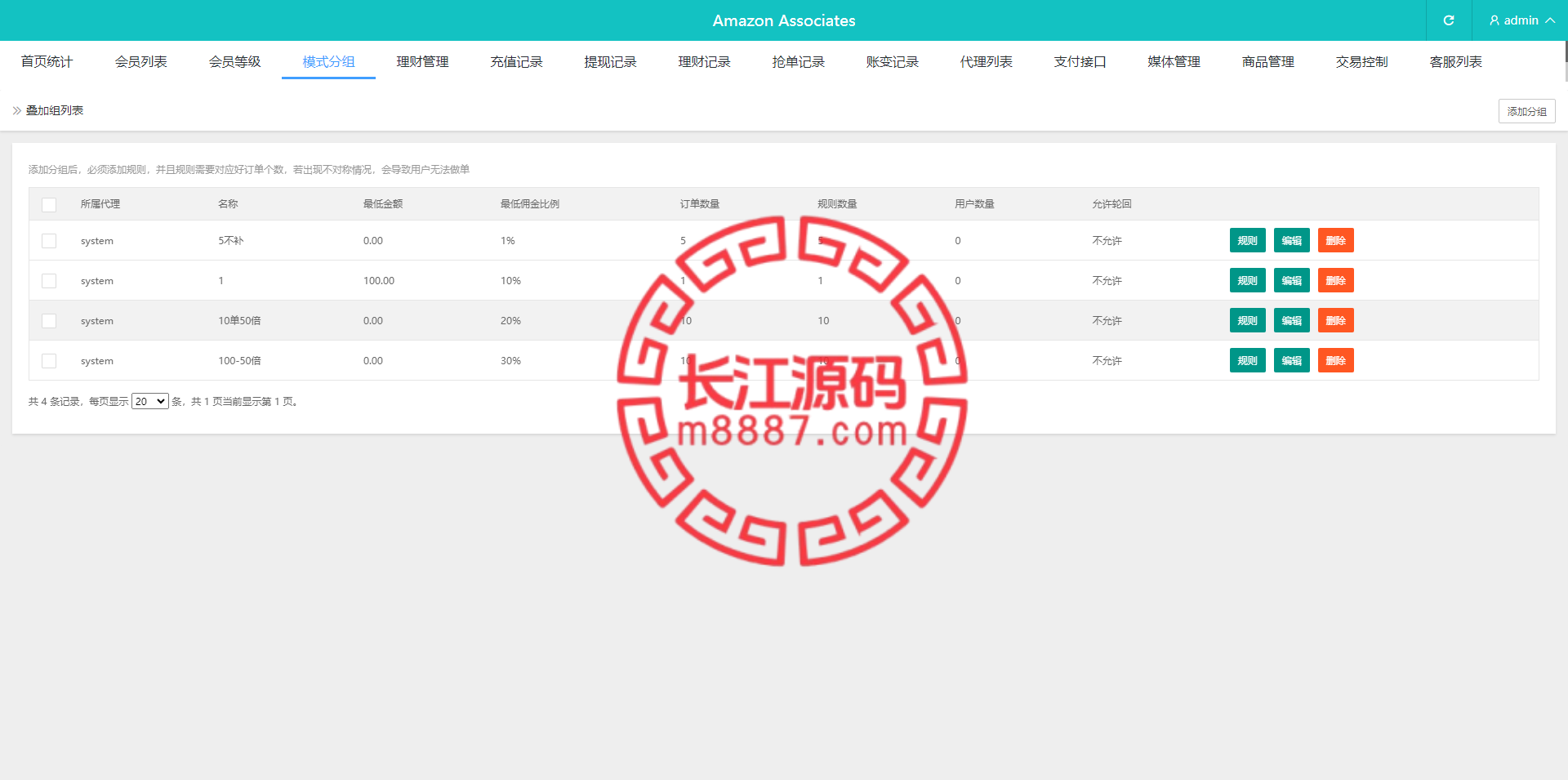Go to 代理列表 tab

point(986,62)
